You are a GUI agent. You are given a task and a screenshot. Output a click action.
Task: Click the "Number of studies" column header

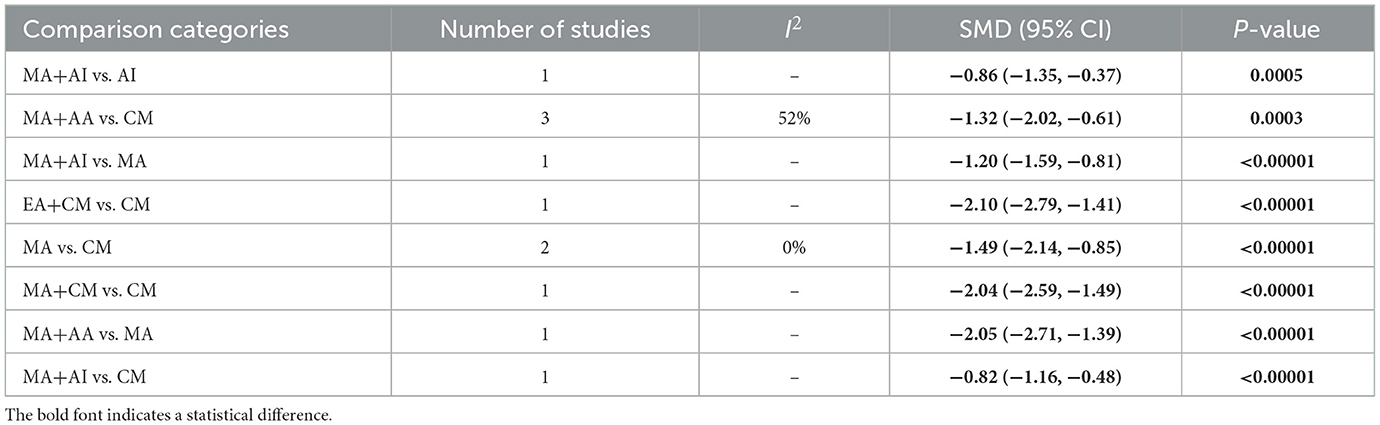click(x=546, y=30)
